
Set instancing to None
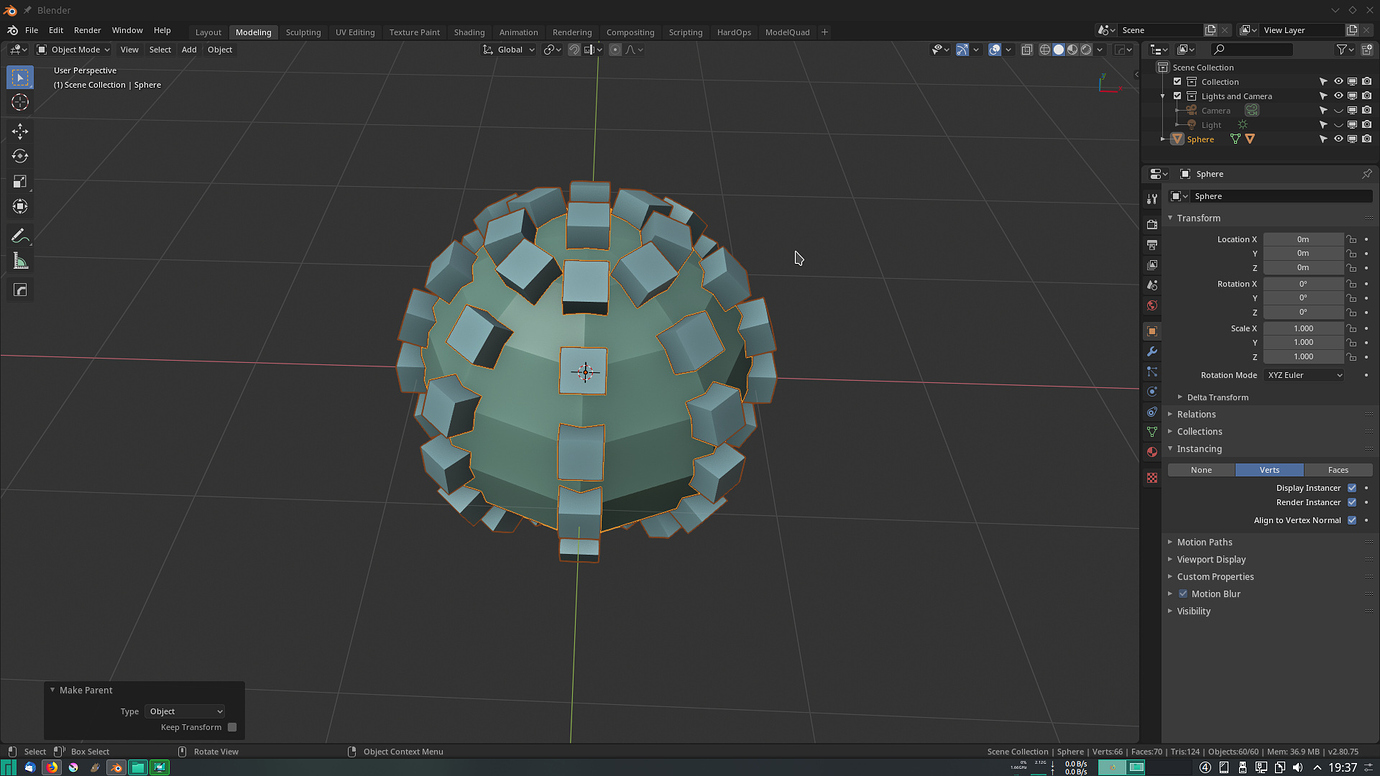(x=1200, y=469)
